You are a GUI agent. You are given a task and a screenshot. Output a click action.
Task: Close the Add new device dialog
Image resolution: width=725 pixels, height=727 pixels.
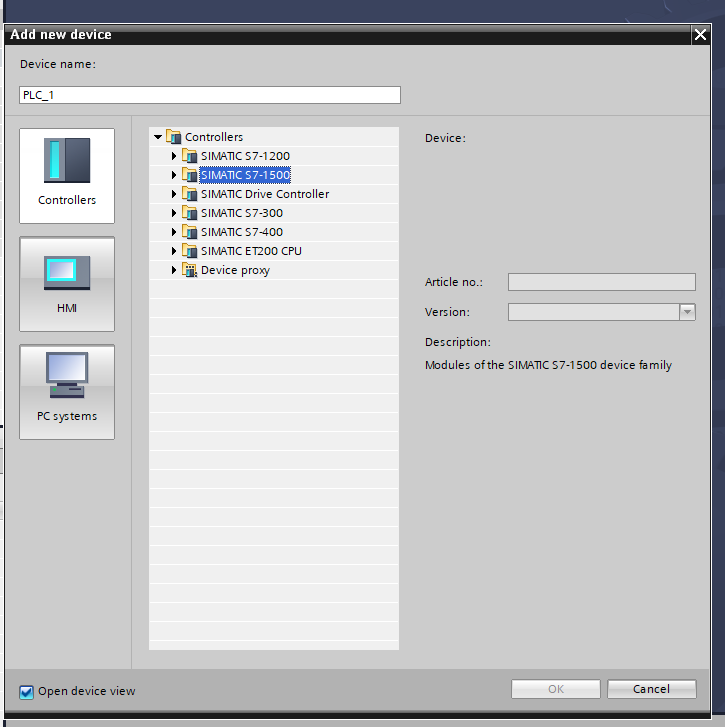click(700, 34)
